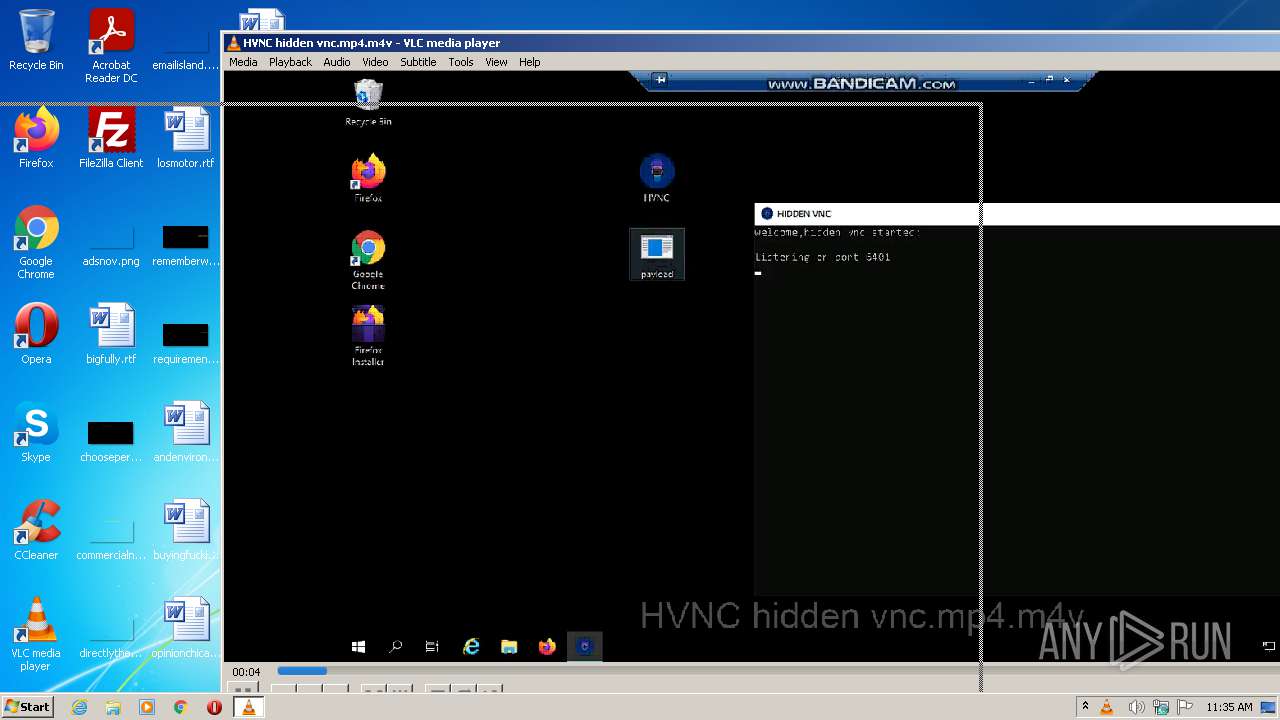Click Chrome icon in the taskbar
Screen dimensions: 1280x720
click(x=180, y=707)
